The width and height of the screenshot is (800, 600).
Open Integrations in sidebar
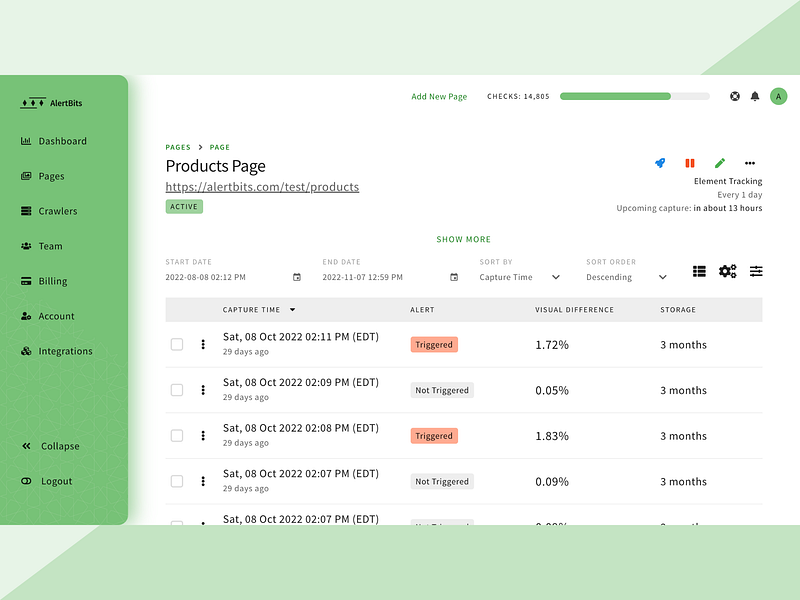click(x=57, y=351)
